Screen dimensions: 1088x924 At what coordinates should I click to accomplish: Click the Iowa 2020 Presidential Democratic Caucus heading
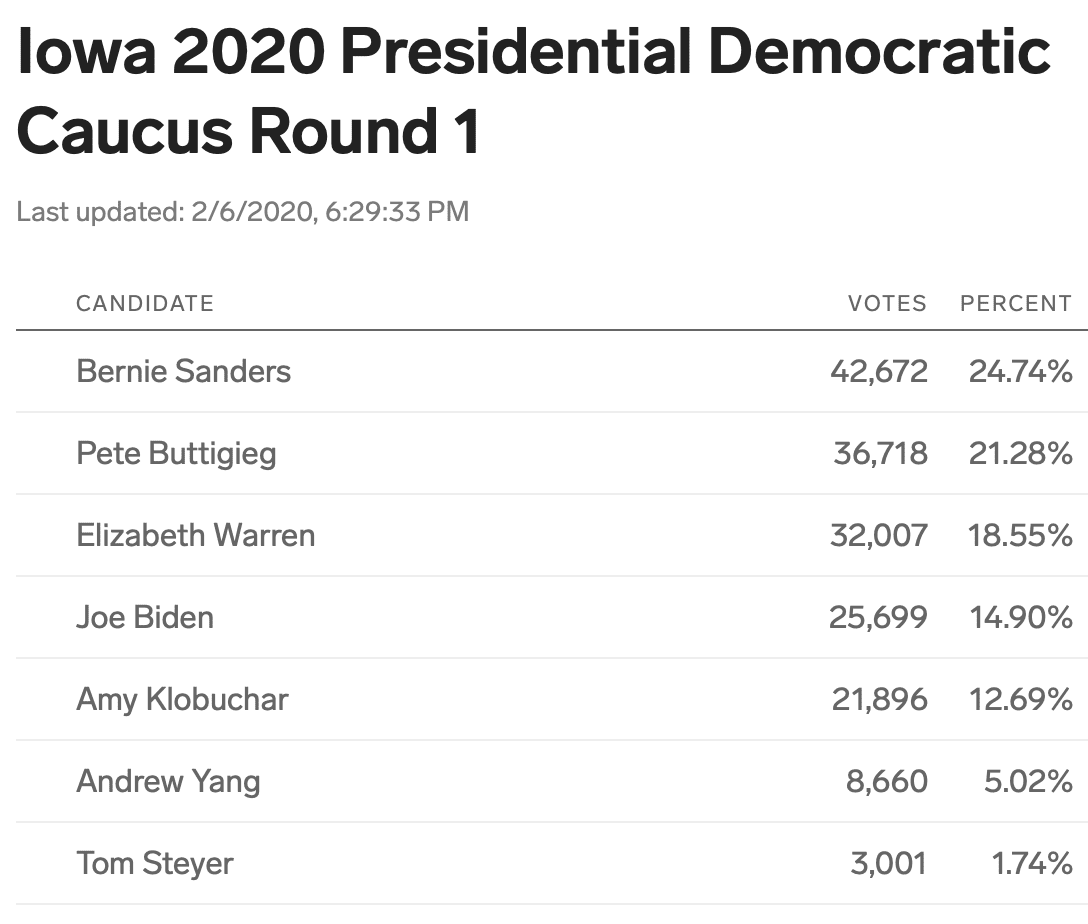click(533, 90)
